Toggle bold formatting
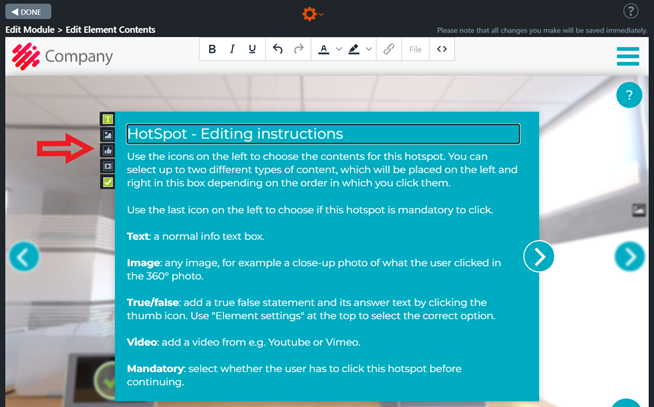Screen dimensions: 654x407 coord(212,49)
